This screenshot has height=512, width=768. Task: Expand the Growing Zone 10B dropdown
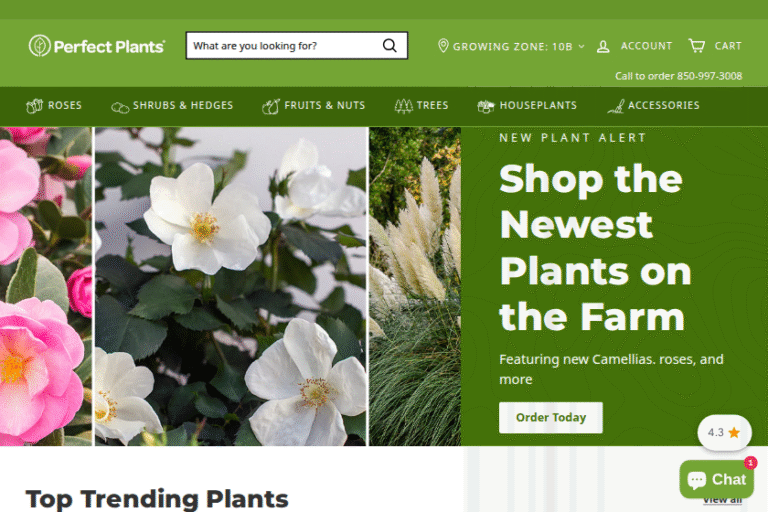pyautogui.click(x=511, y=47)
